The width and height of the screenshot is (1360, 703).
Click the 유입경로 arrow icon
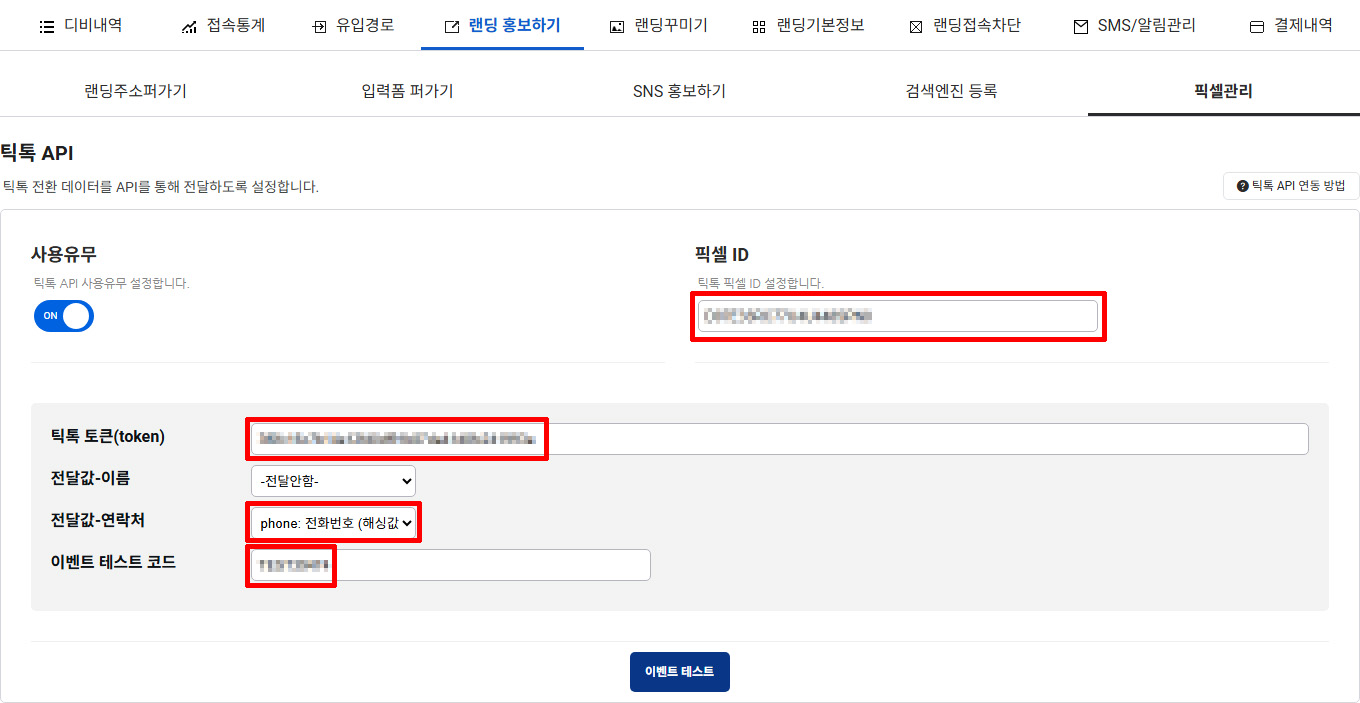319,27
